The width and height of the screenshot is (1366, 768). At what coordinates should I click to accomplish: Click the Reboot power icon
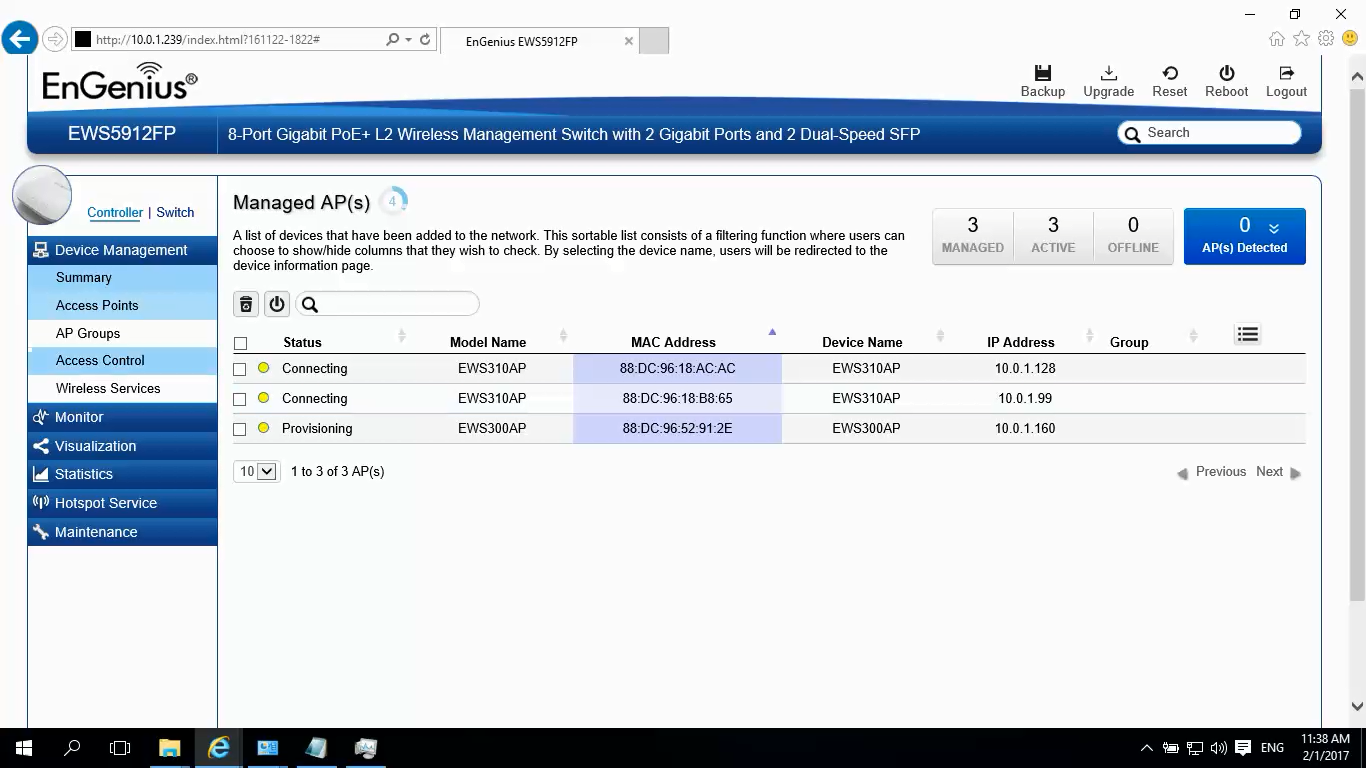coord(1227,73)
